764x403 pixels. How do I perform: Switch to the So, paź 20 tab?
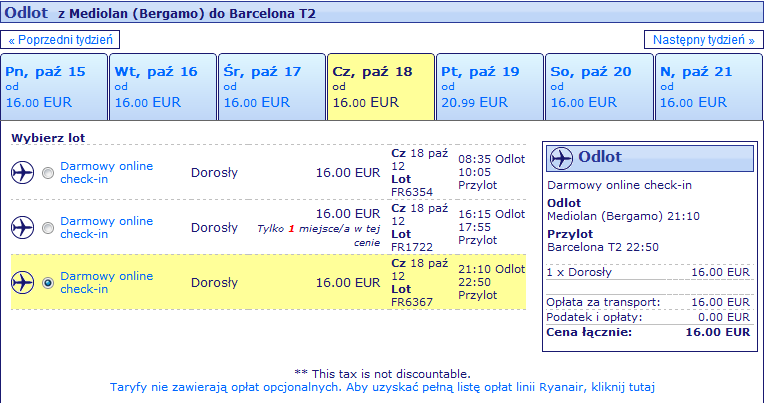599,87
